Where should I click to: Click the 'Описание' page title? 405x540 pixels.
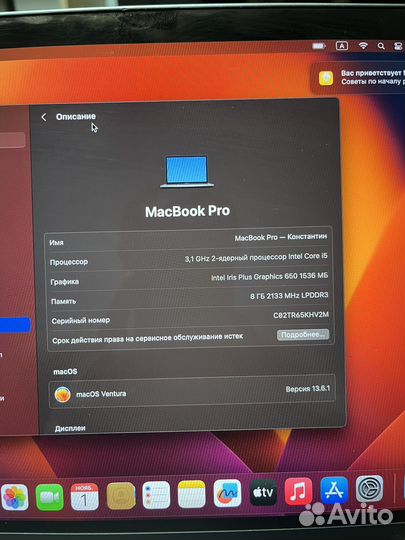tap(76, 117)
